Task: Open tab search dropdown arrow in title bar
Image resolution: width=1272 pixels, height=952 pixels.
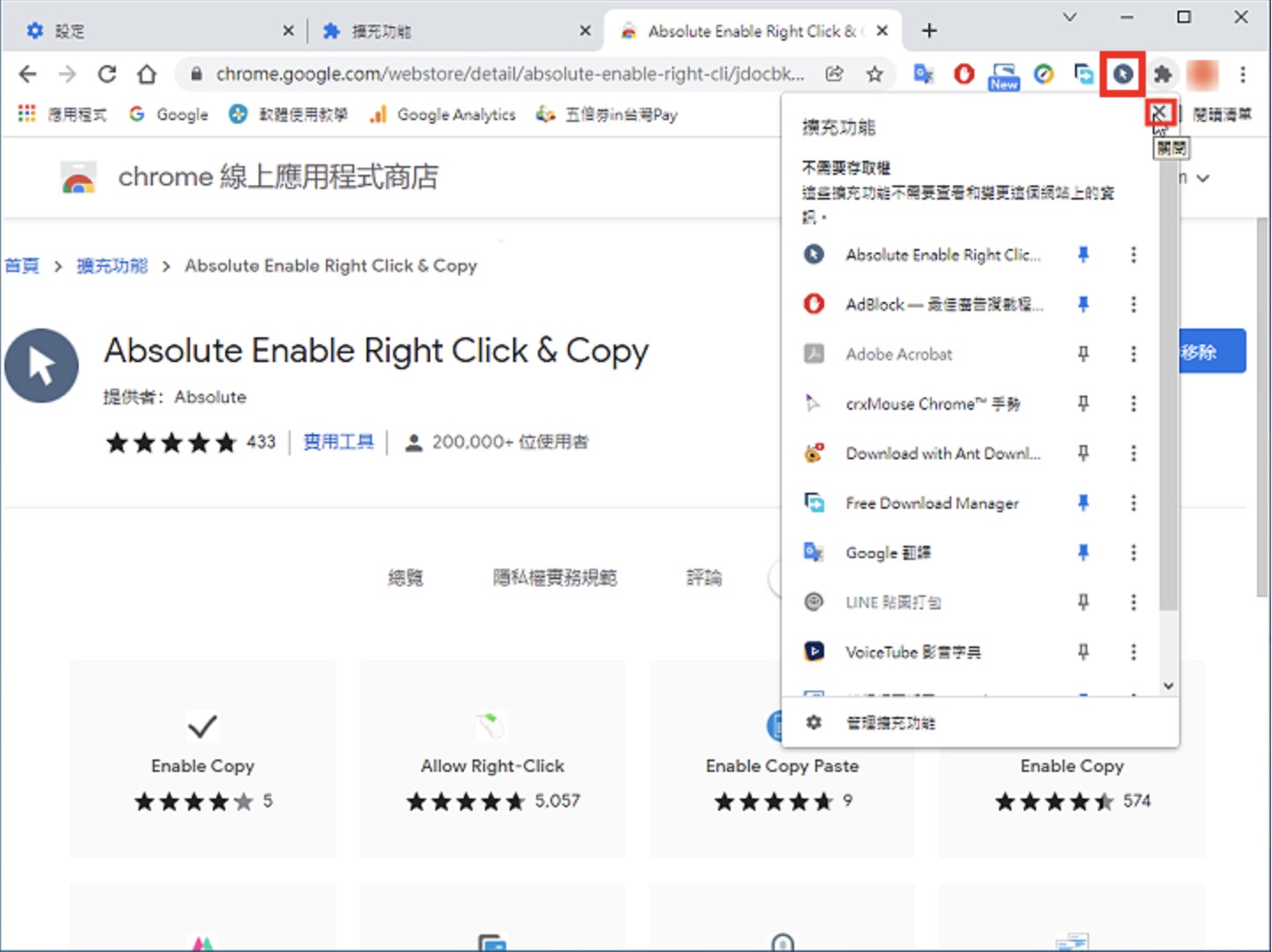Action: point(1070,17)
